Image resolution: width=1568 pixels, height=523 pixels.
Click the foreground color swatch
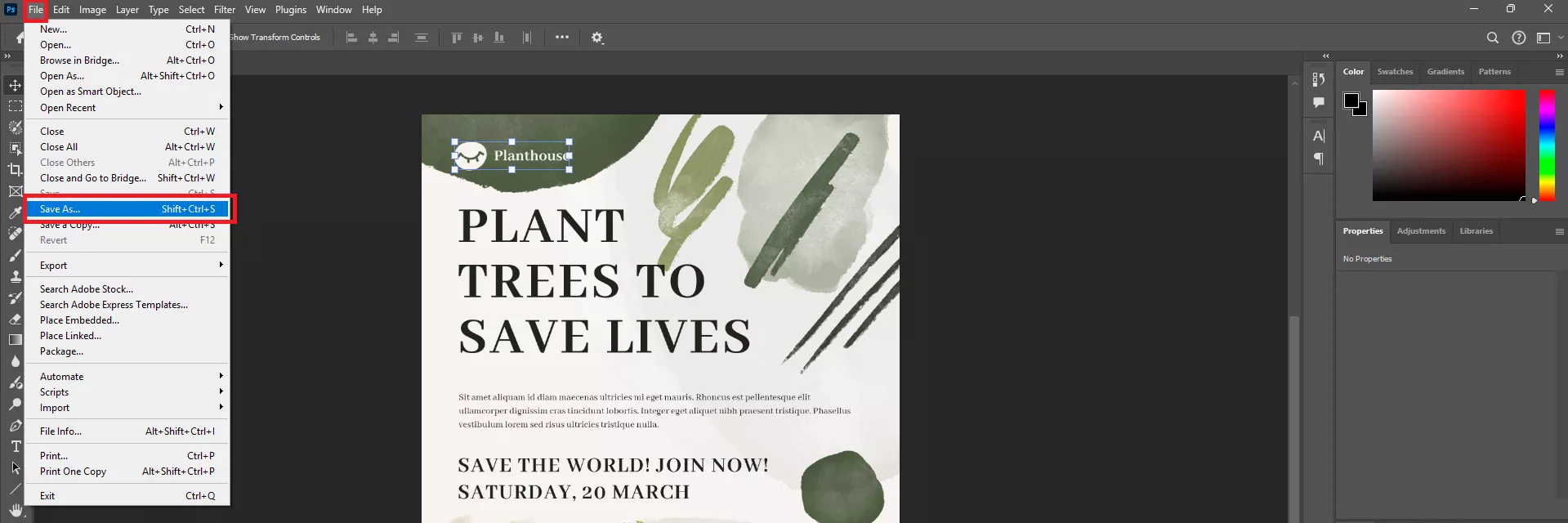[1351, 101]
